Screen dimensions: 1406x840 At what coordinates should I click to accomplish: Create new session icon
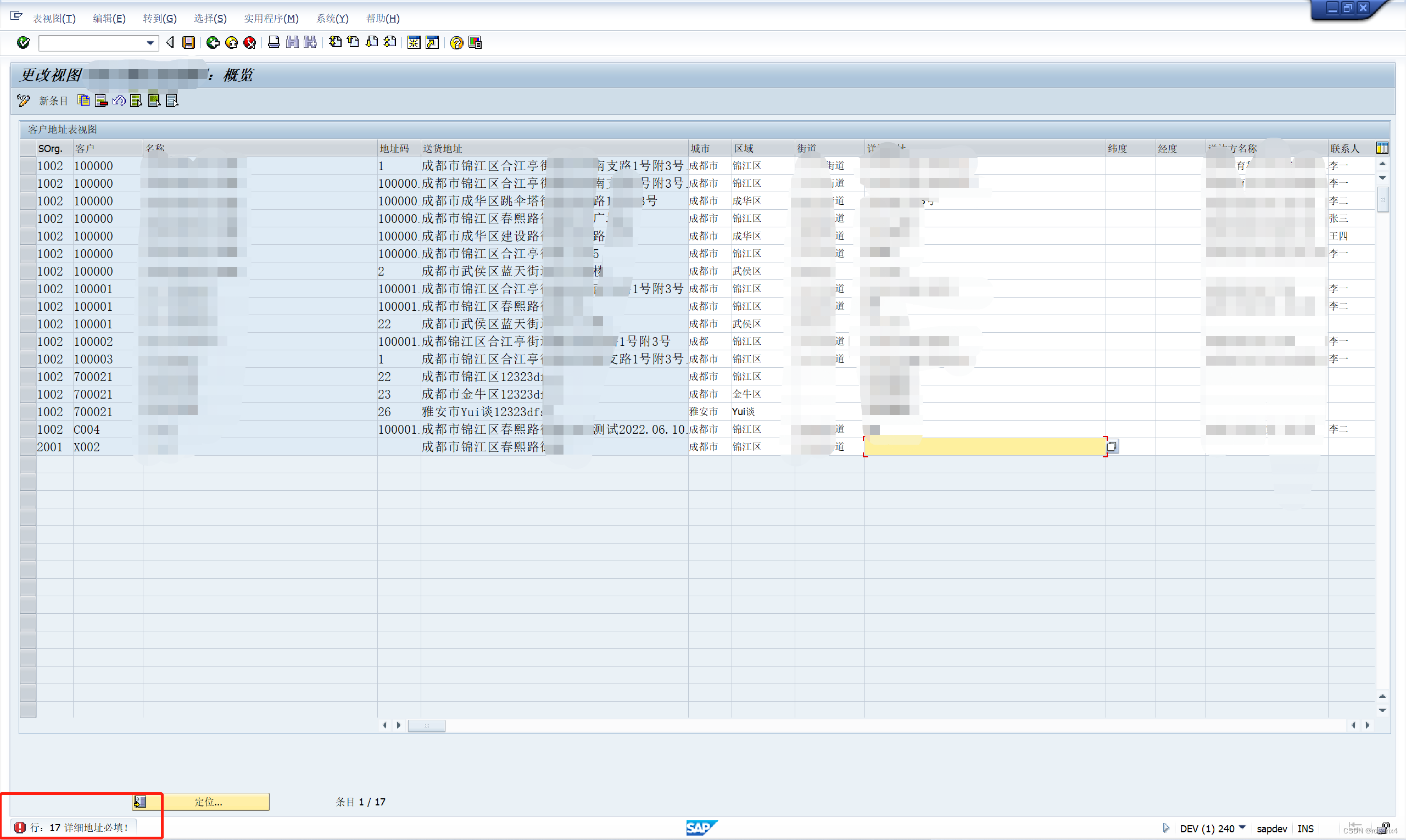click(414, 42)
